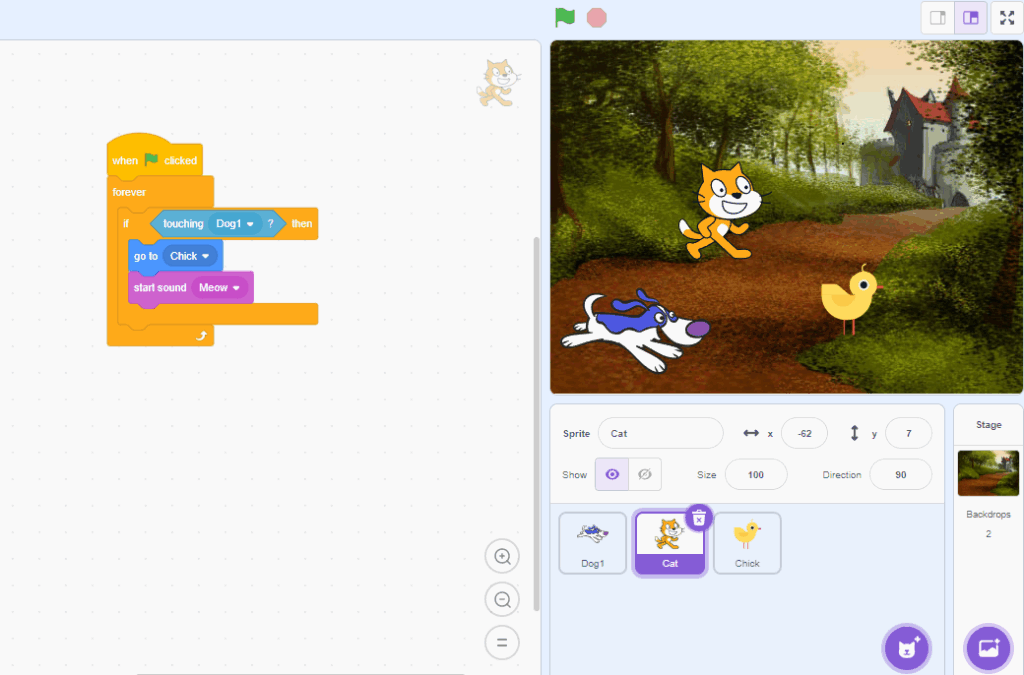Select the Chick sprite thumbnail
Viewport: 1024px width, 675px height.
[747, 543]
